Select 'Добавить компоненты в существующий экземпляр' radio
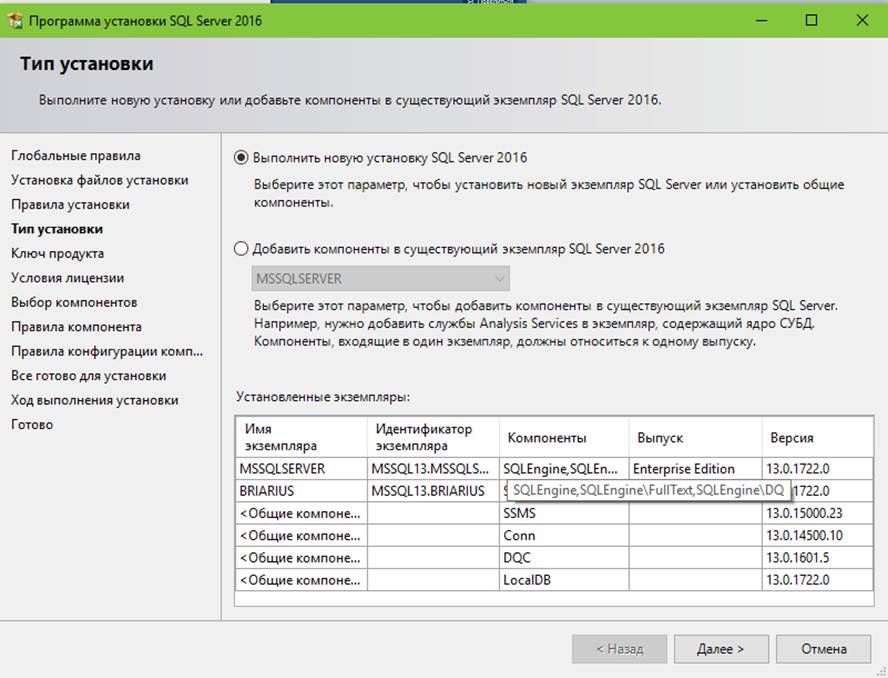The width and height of the screenshot is (888, 678). [x=241, y=249]
